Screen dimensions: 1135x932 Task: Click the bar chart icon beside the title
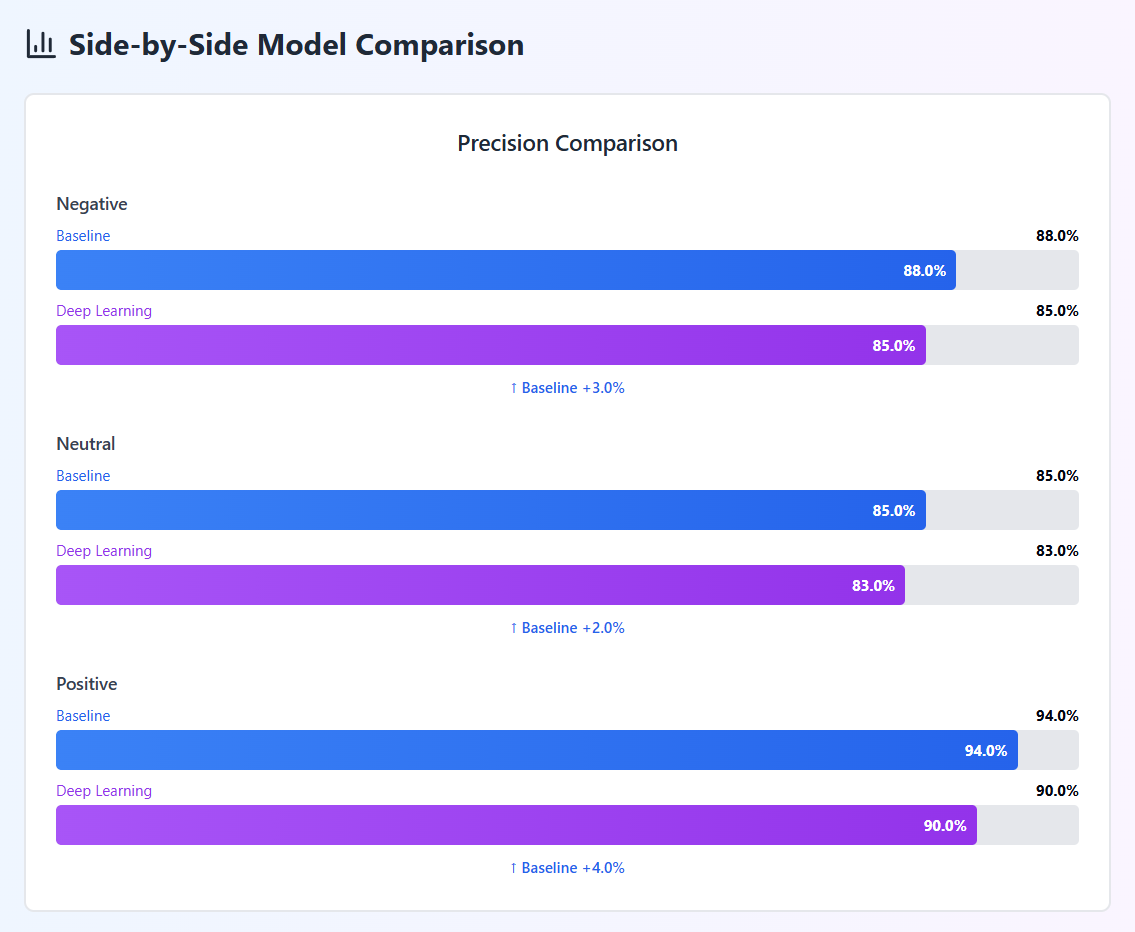tap(41, 44)
